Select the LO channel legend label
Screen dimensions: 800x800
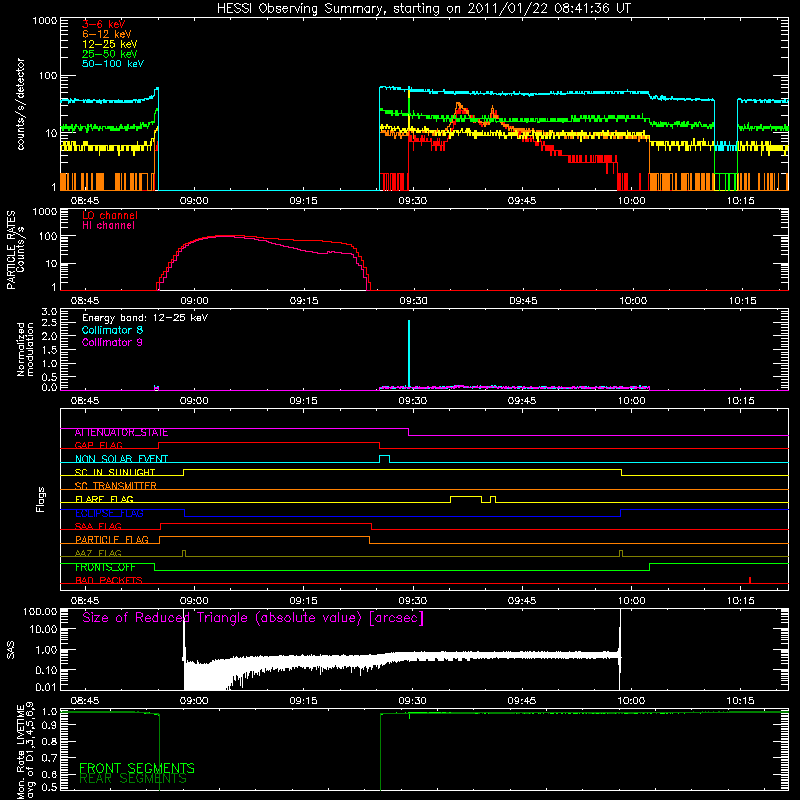click(110, 215)
